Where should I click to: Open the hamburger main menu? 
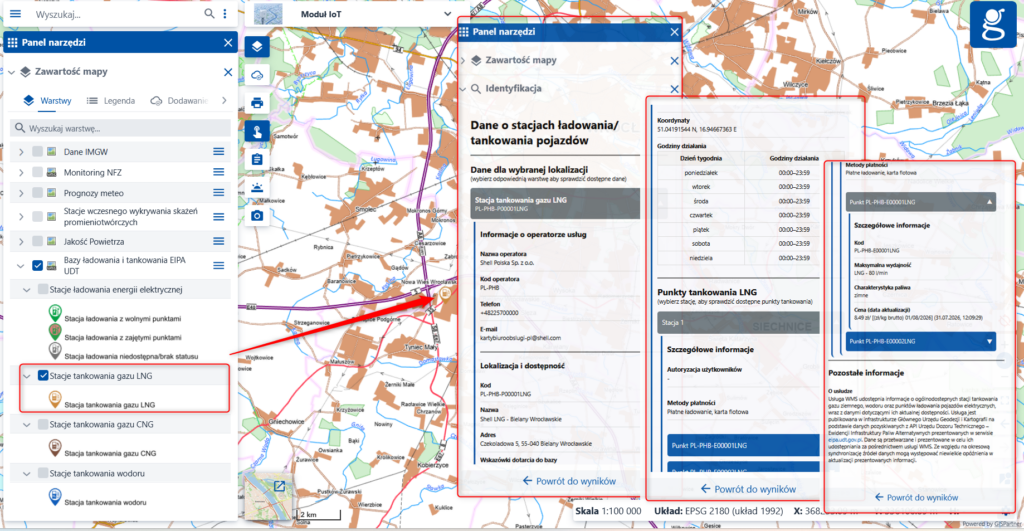tap(15, 14)
